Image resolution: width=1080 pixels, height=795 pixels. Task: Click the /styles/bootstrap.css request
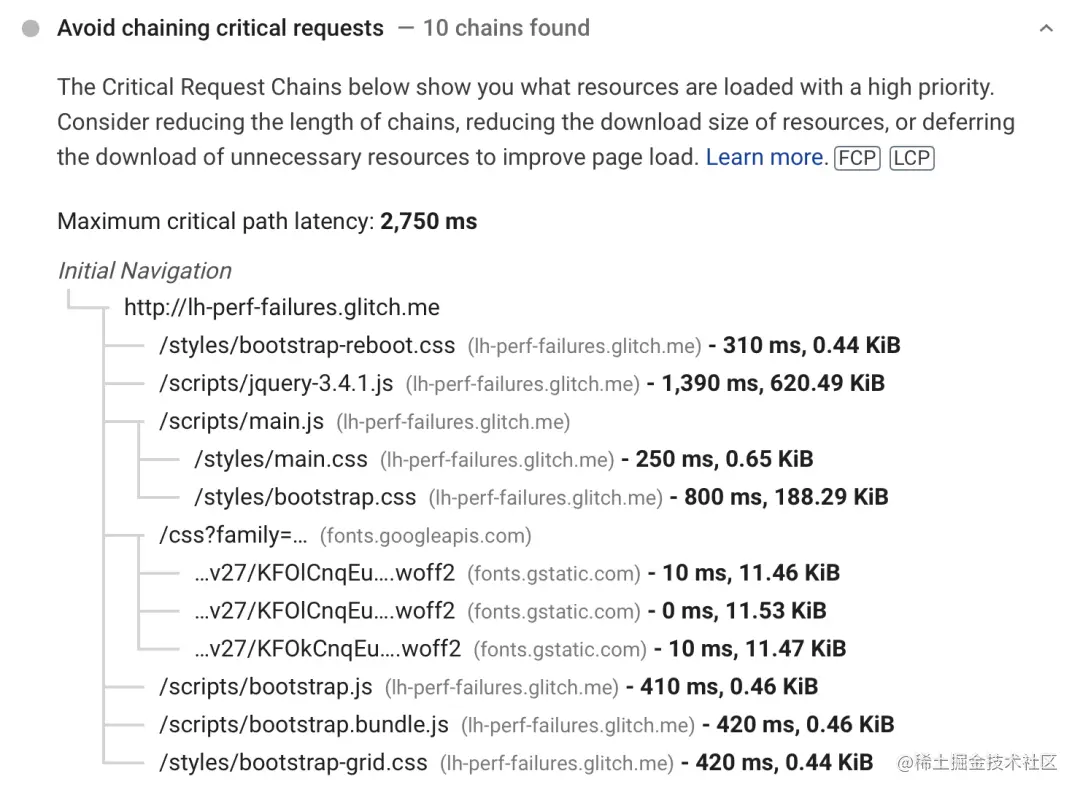[x=305, y=497]
